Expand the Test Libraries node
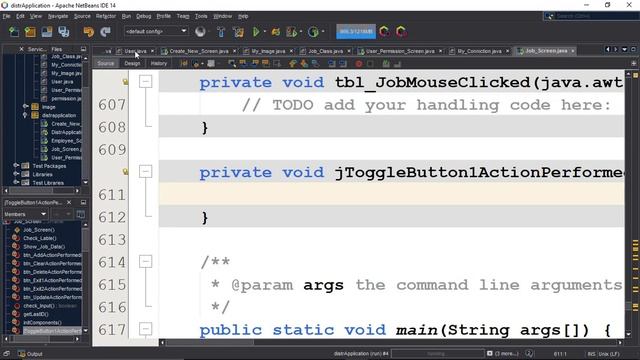The width and height of the screenshot is (640, 360). point(16,182)
